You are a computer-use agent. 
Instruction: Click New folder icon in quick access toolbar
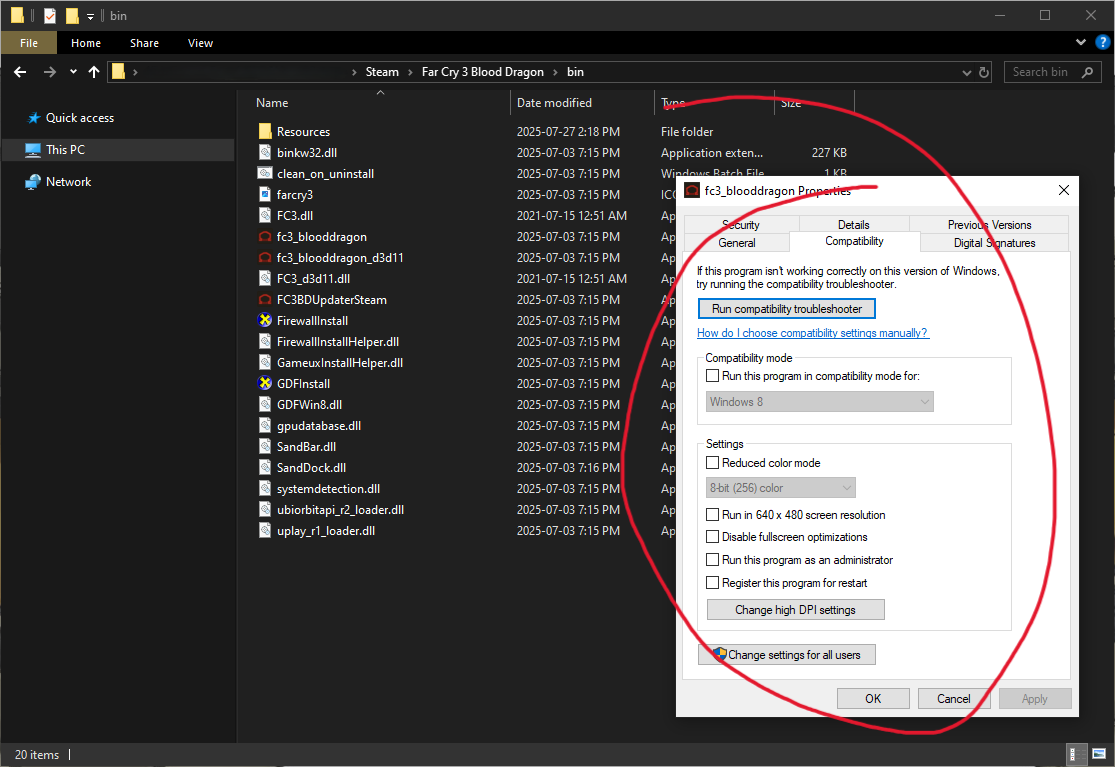(72, 16)
